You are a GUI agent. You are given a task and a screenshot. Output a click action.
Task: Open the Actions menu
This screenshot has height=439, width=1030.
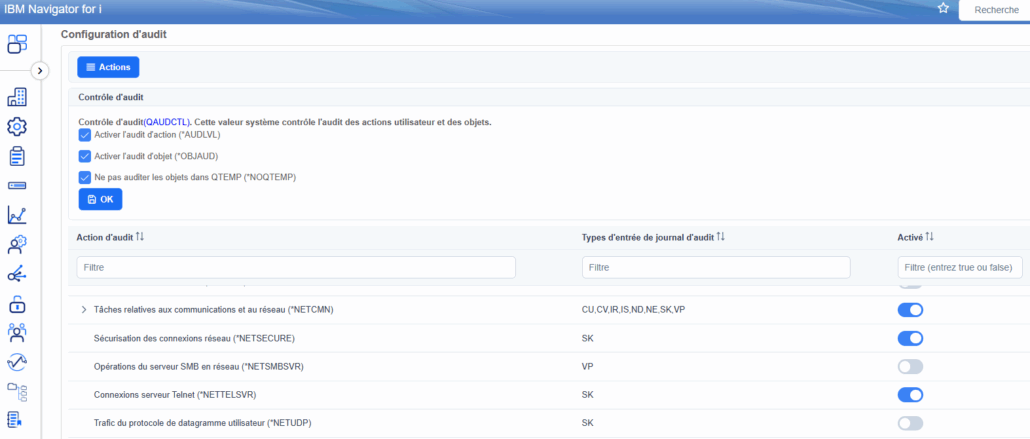point(108,67)
